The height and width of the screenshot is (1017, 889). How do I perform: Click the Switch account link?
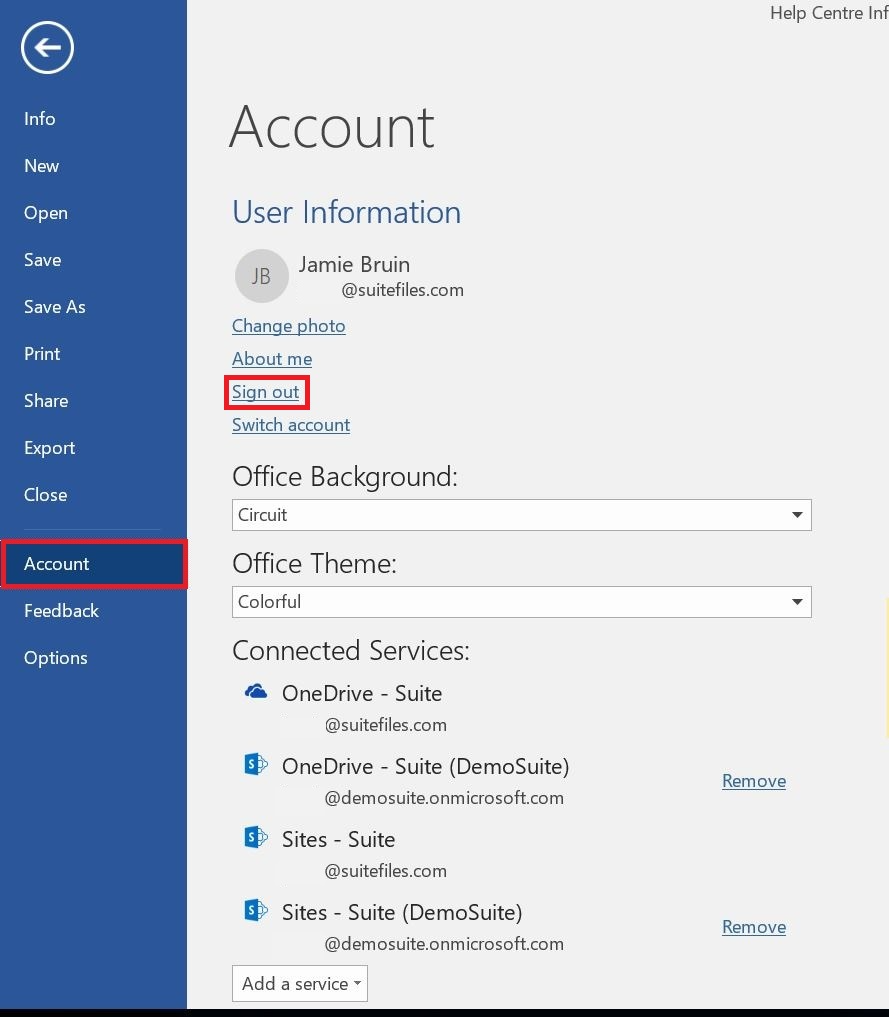291,425
